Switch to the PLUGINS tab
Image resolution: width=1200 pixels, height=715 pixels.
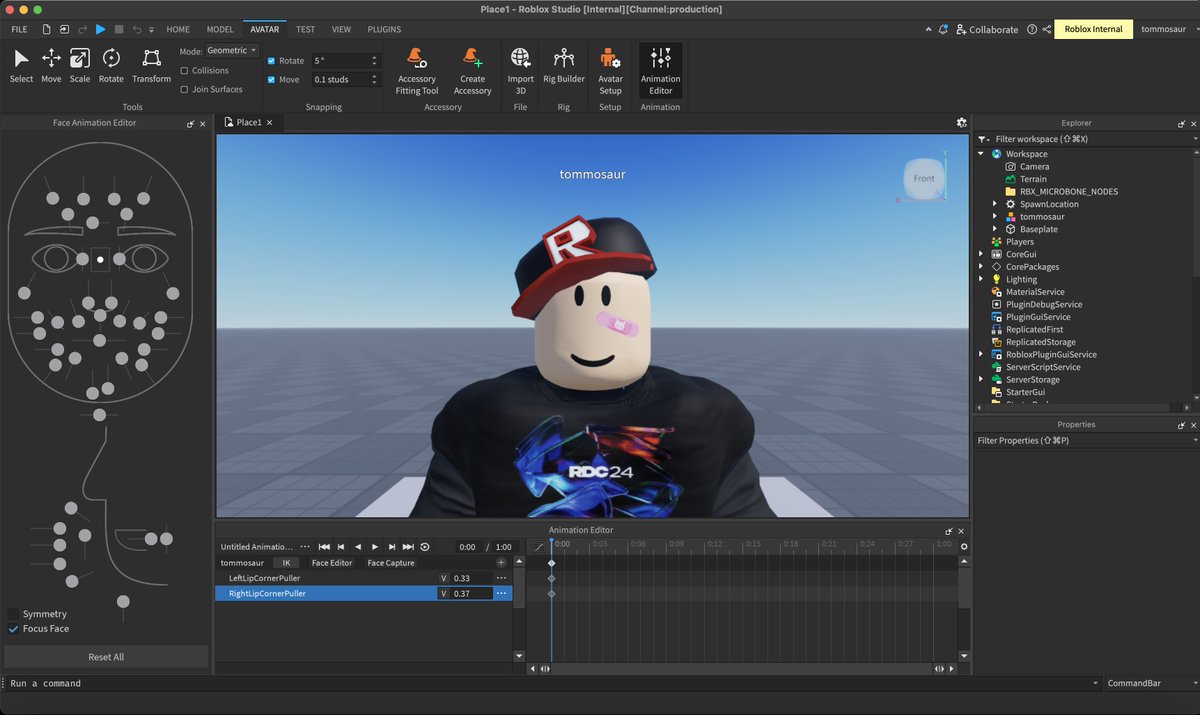(384, 30)
